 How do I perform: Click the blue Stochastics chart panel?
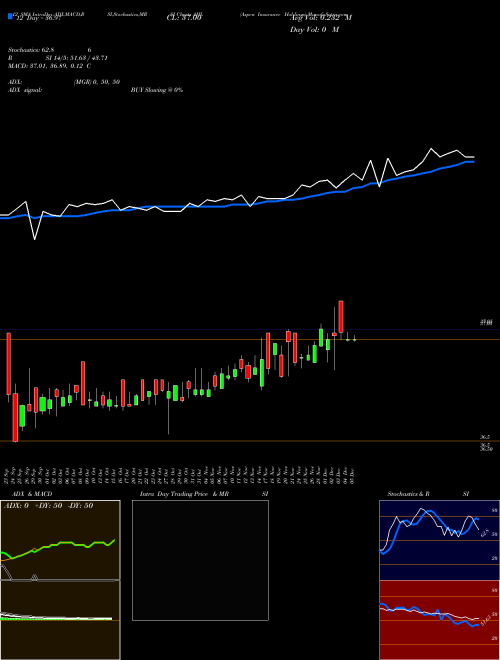439,540
